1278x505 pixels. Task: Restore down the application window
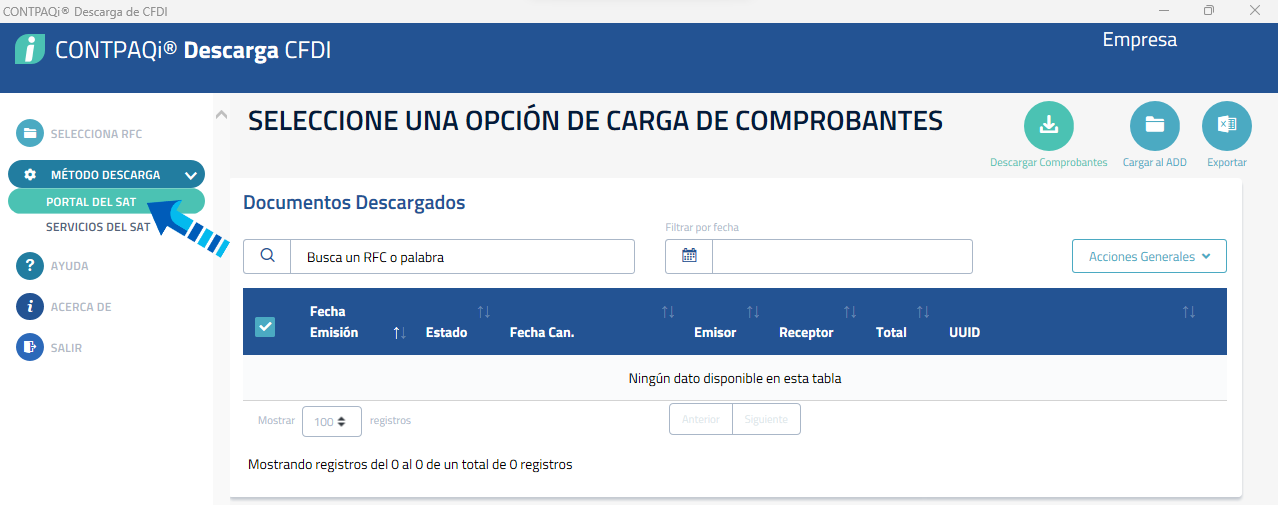pyautogui.click(x=1209, y=10)
